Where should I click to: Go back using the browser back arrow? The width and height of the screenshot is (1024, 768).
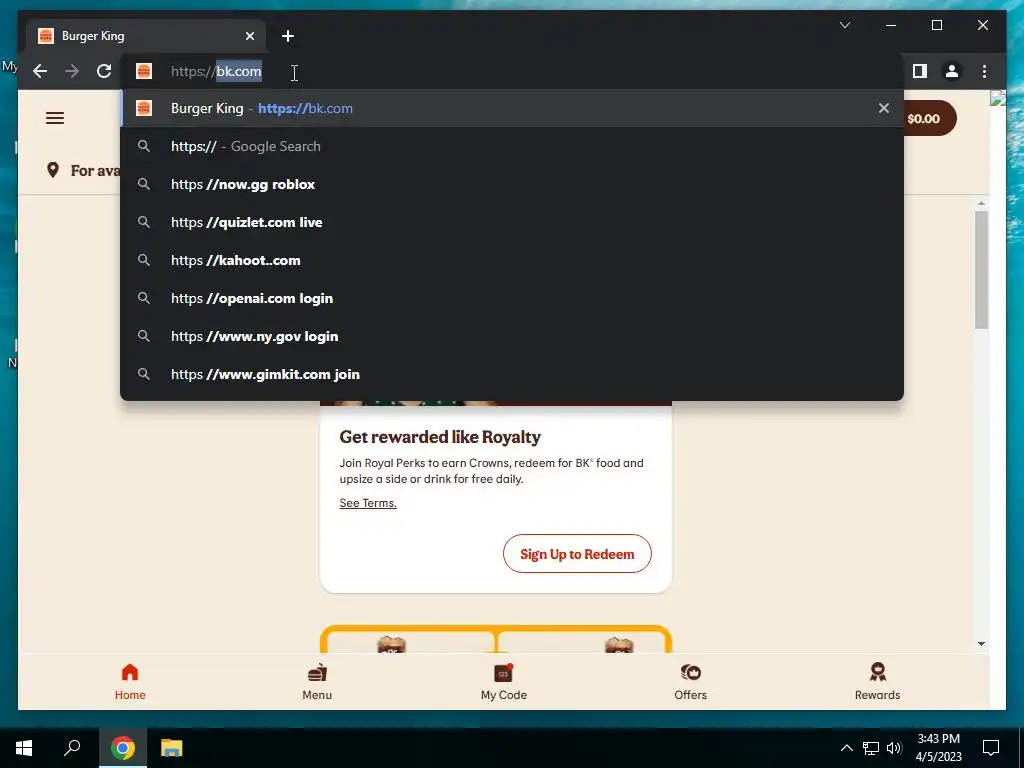pos(40,71)
